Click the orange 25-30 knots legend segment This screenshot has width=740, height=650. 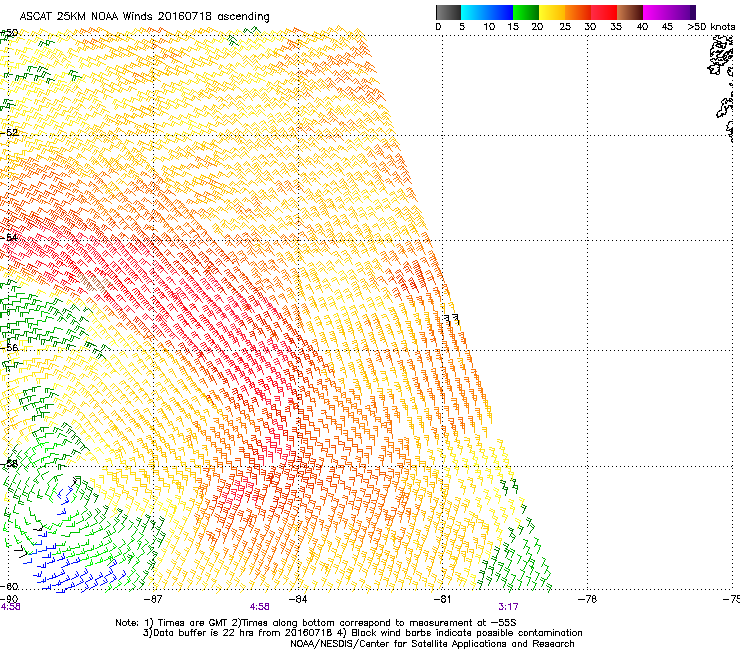[578, 12]
